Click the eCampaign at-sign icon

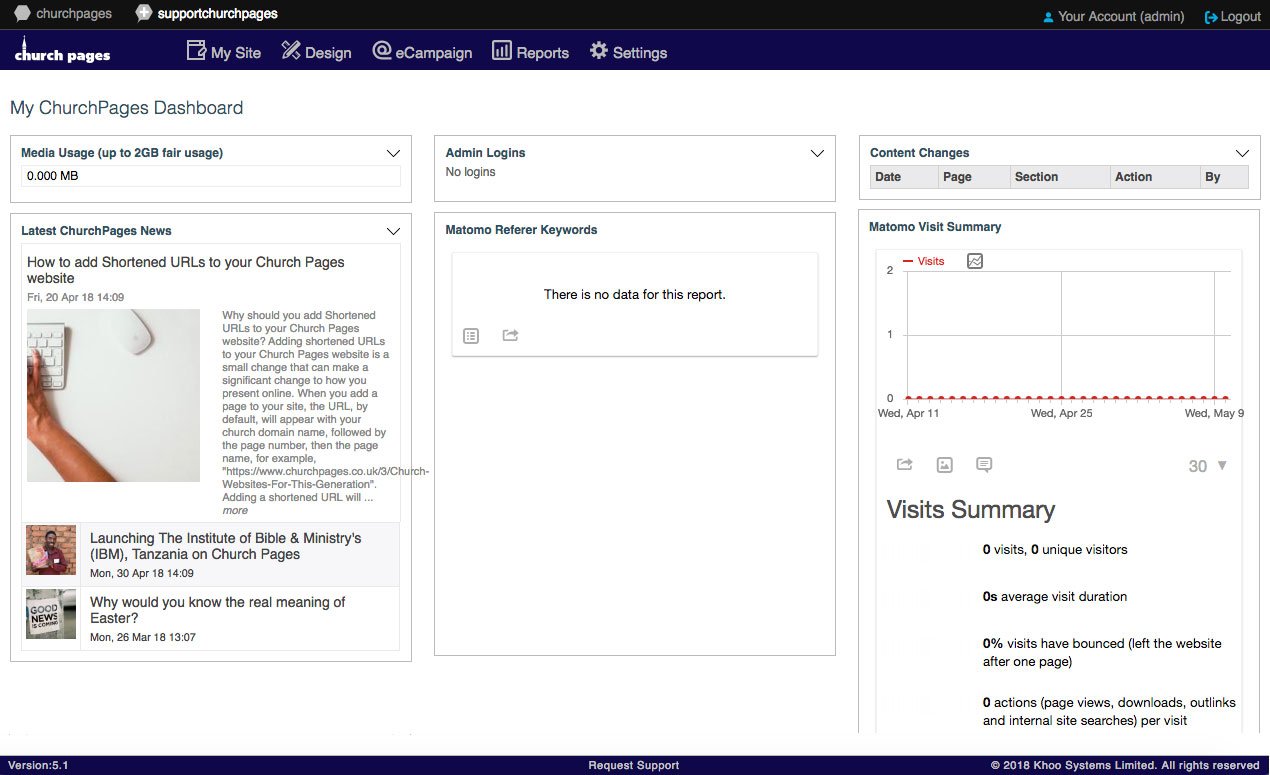381,51
